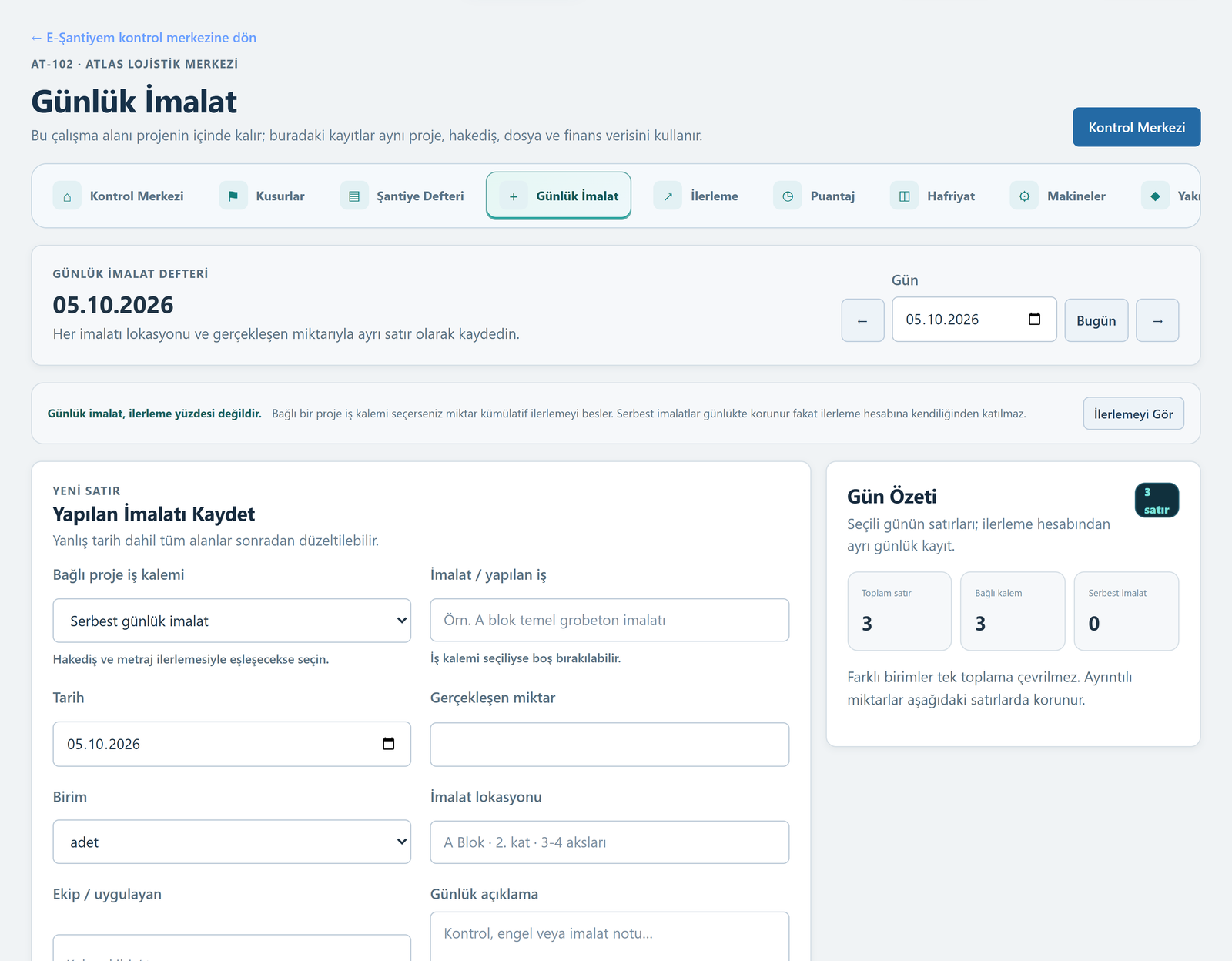Jump to today with the Bugün button

[x=1096, y=320]
